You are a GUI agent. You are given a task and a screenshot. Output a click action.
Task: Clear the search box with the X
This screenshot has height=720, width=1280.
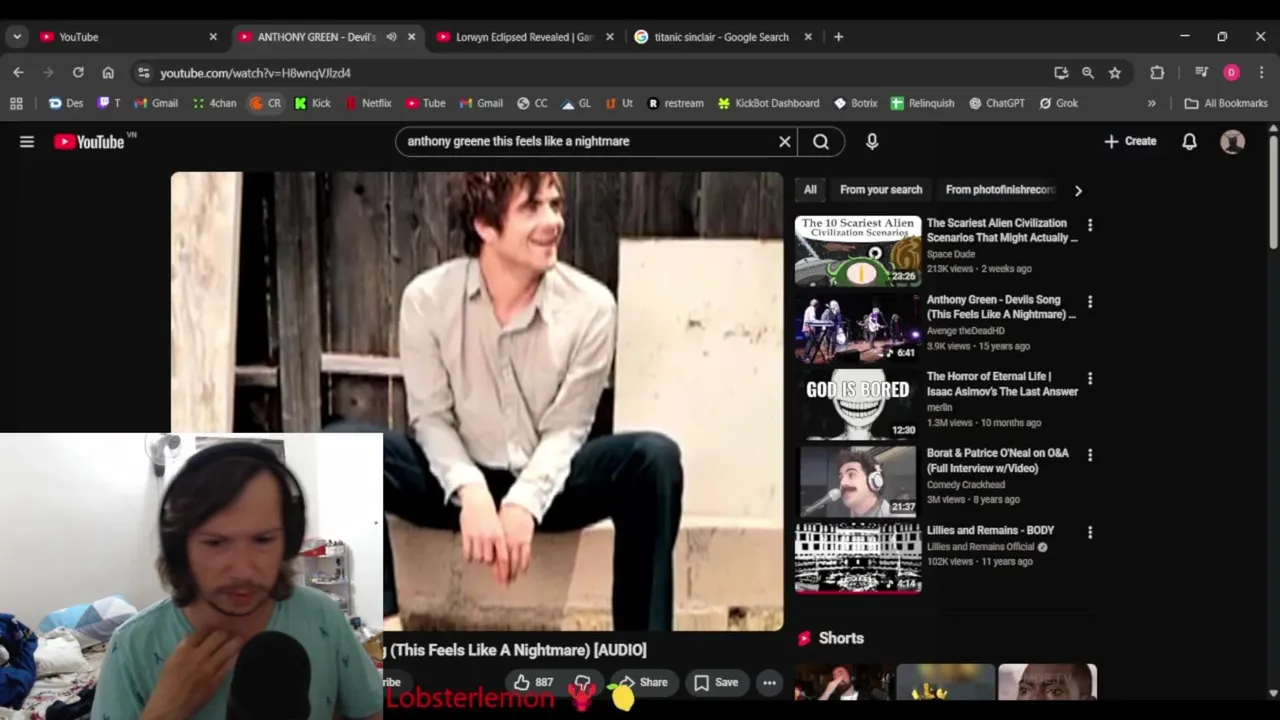coord(785,142)
